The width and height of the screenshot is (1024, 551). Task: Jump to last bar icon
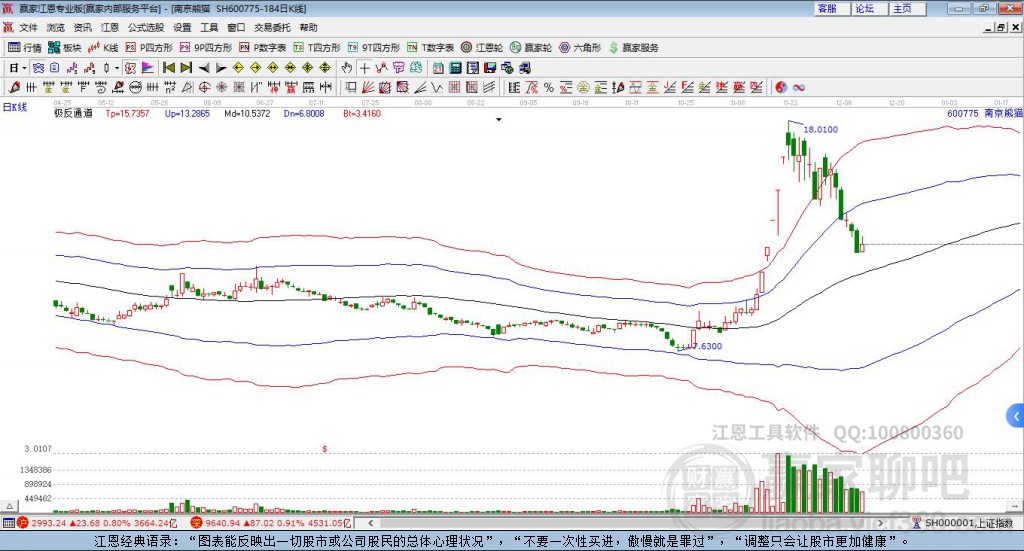click(186, 68)
